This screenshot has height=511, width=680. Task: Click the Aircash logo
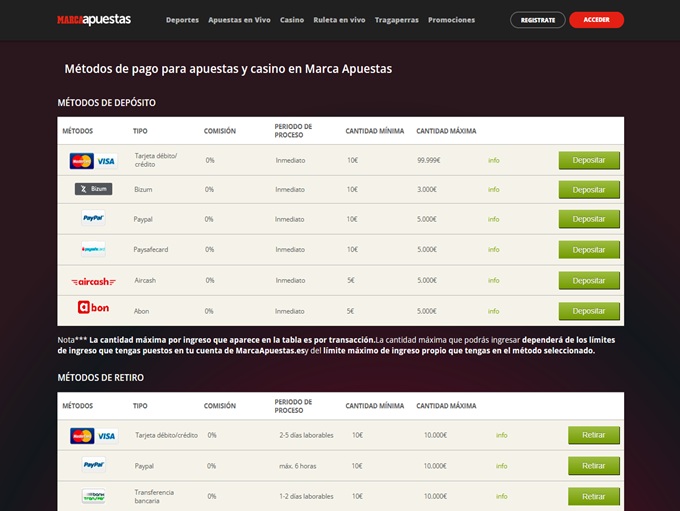tap(93, 281)
